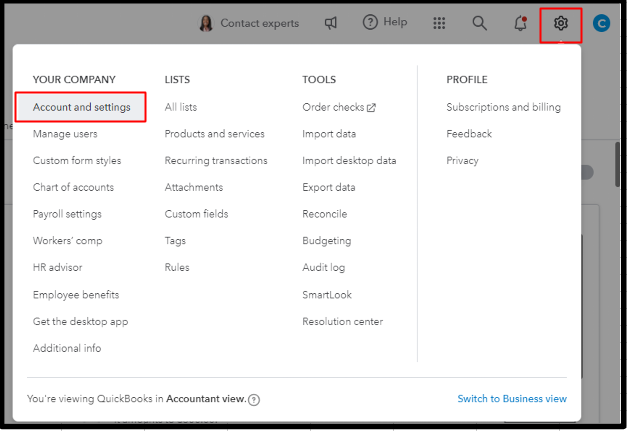Open the apps grid icon
This screenshot has width=627, height=431.
pos(440,23)
